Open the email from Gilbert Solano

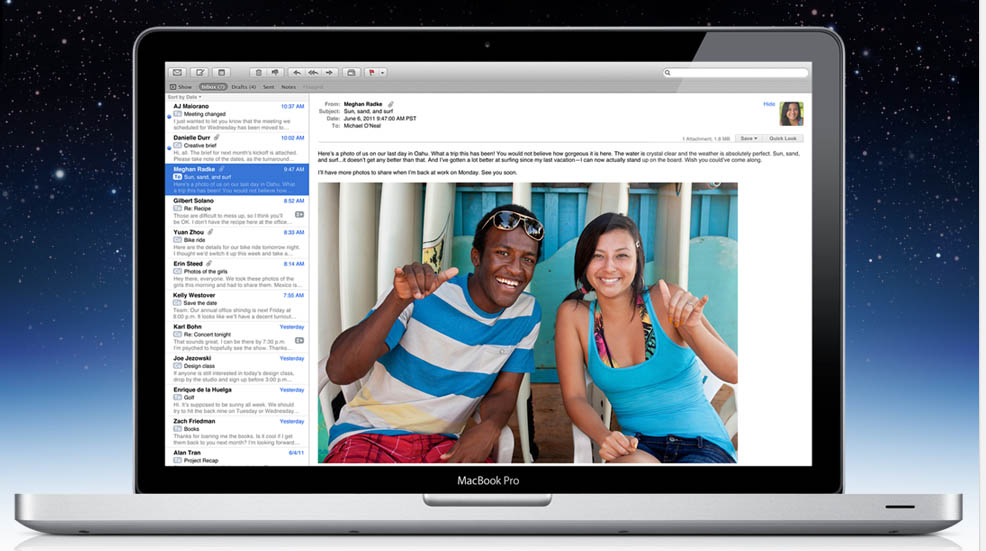pos(237,208)
